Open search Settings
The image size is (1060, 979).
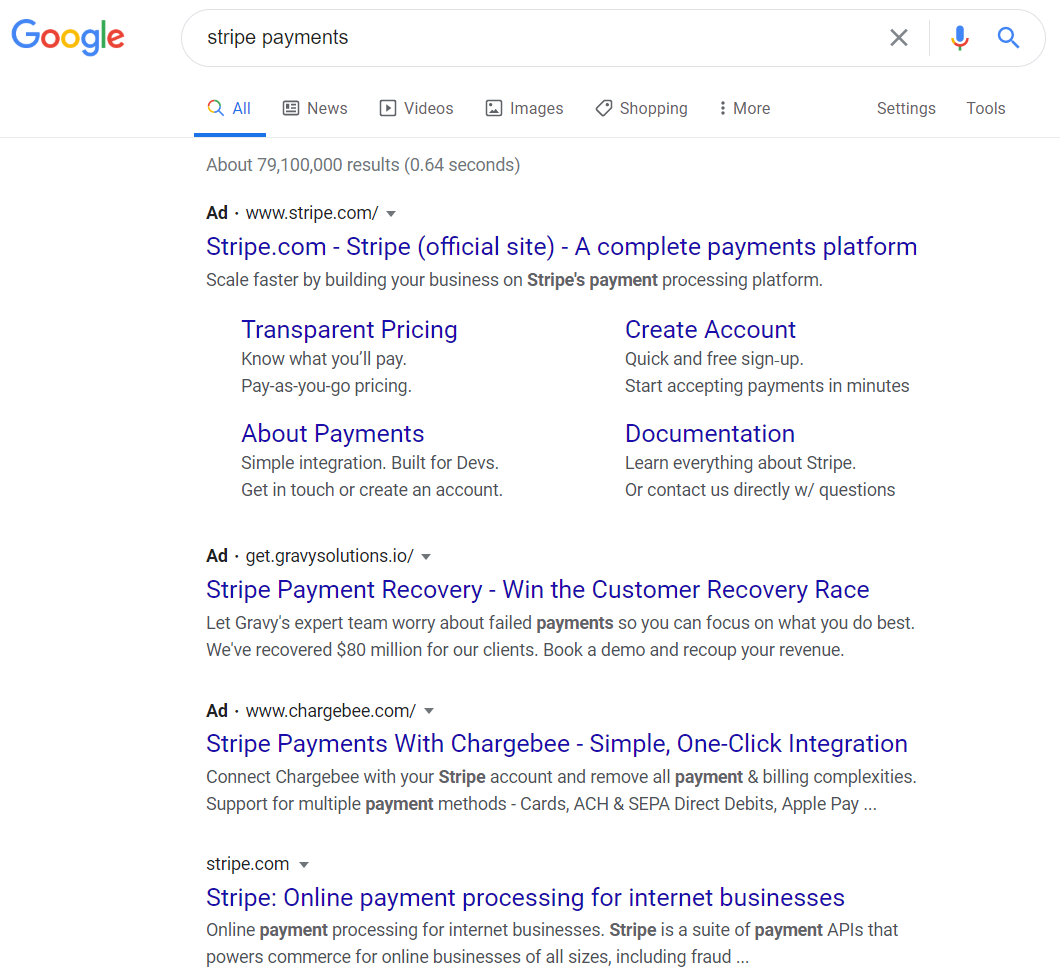(x=906, y=108)
